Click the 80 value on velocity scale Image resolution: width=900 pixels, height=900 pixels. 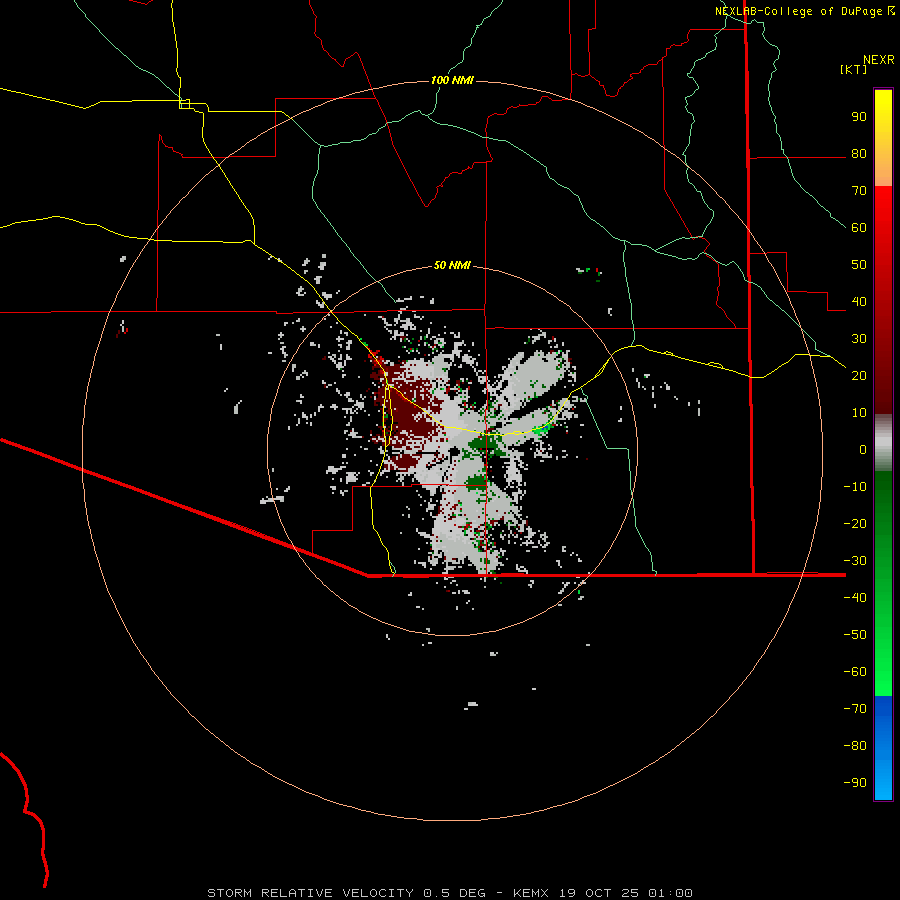point(859,154)
